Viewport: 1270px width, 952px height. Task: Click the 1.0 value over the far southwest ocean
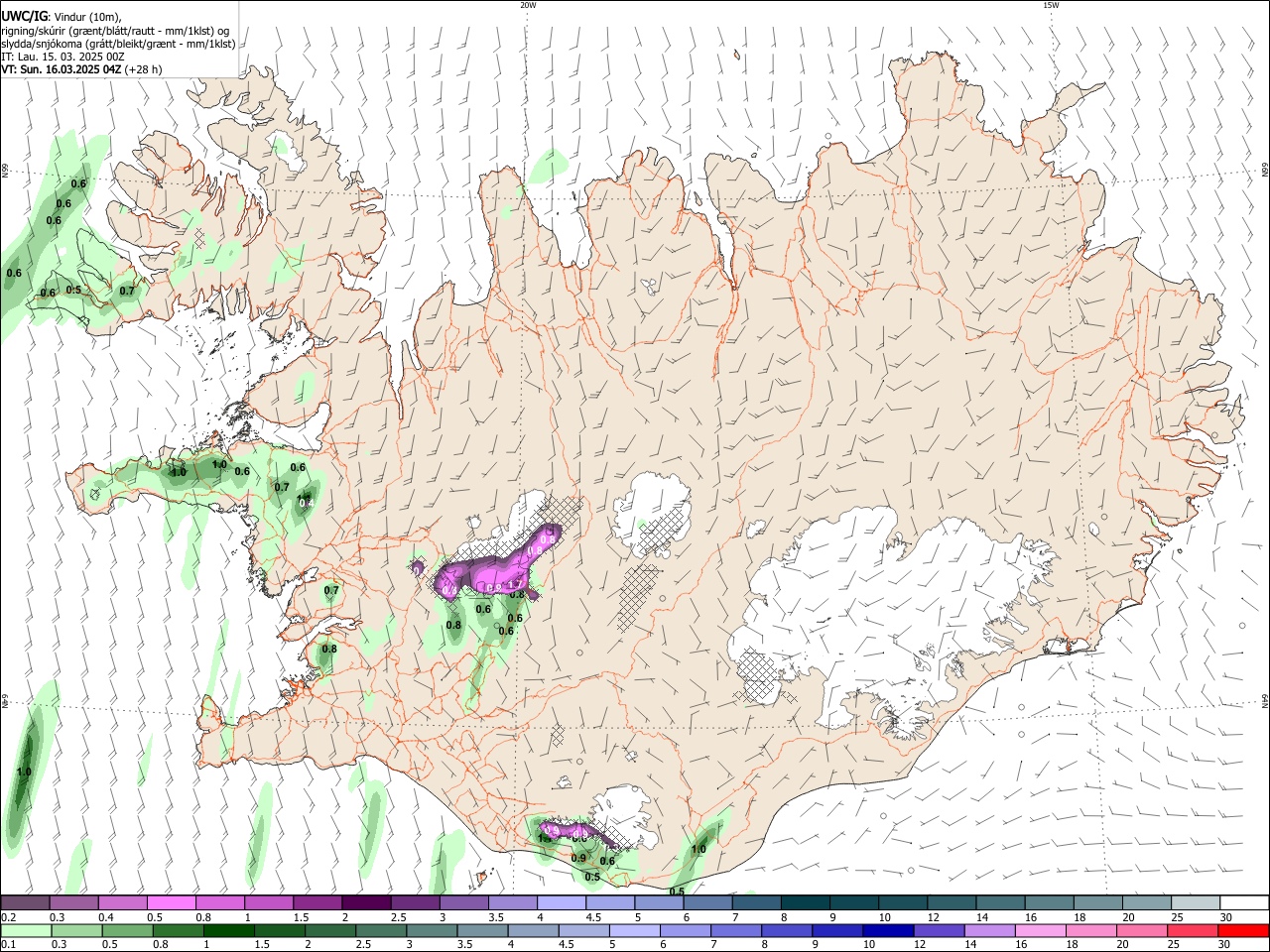point(25,772)
